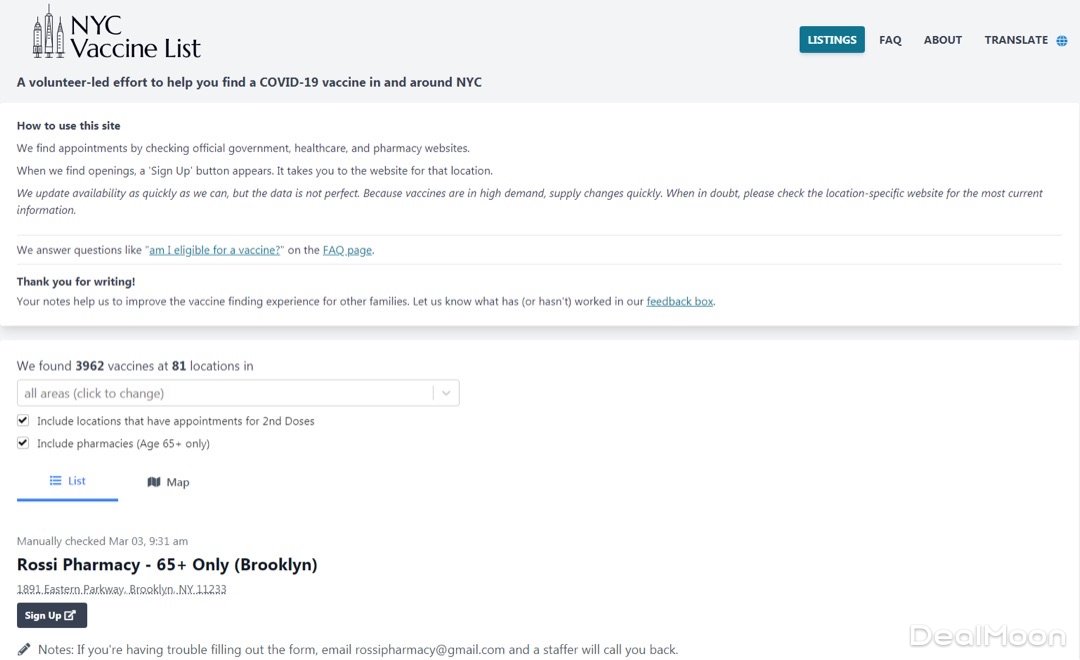Click the pencil notes icon

[x=24, y=649]
